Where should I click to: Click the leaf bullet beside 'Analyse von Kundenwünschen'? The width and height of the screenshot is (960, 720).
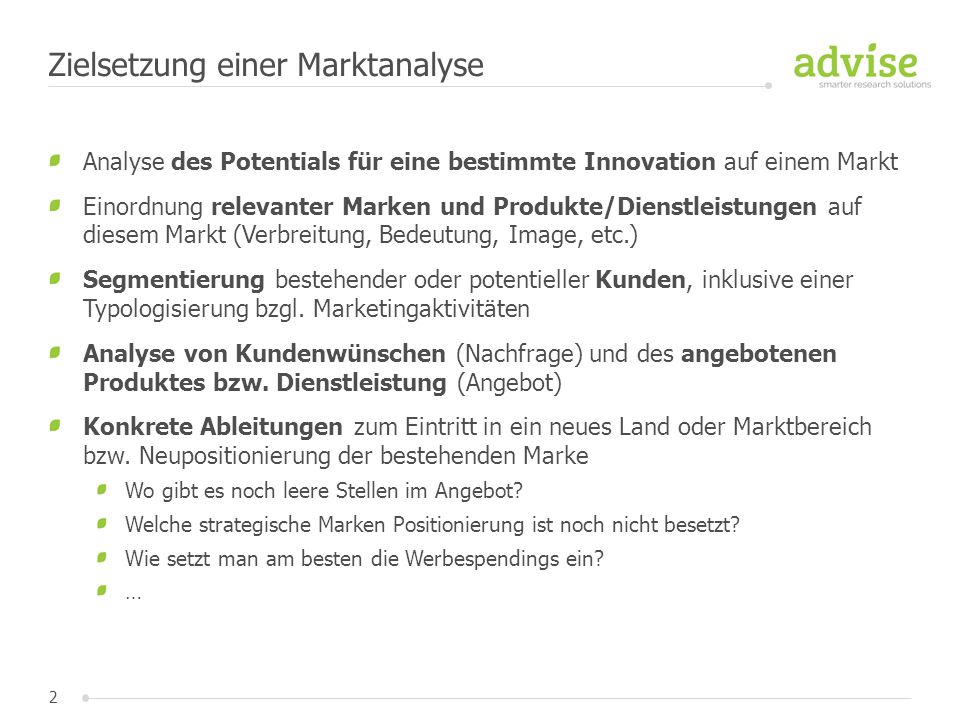pos(55,353)
